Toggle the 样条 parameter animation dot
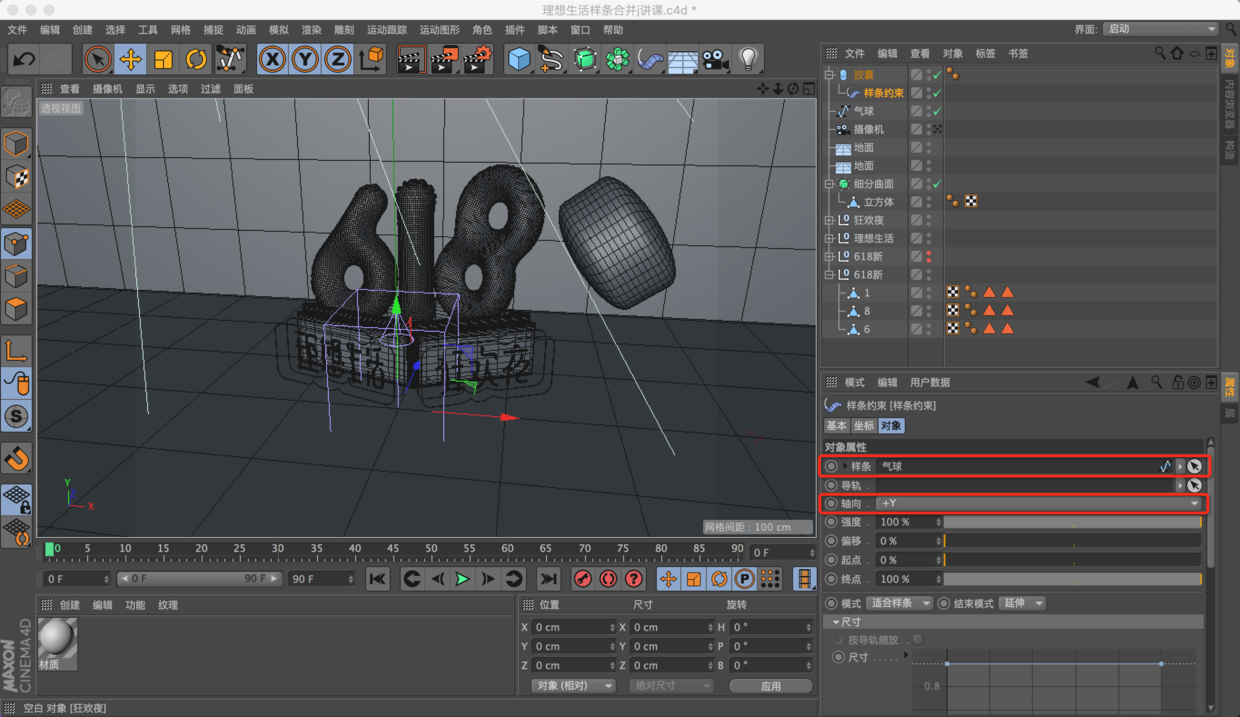This screenshot has height=717, width=1240. [x=831, y=466]
